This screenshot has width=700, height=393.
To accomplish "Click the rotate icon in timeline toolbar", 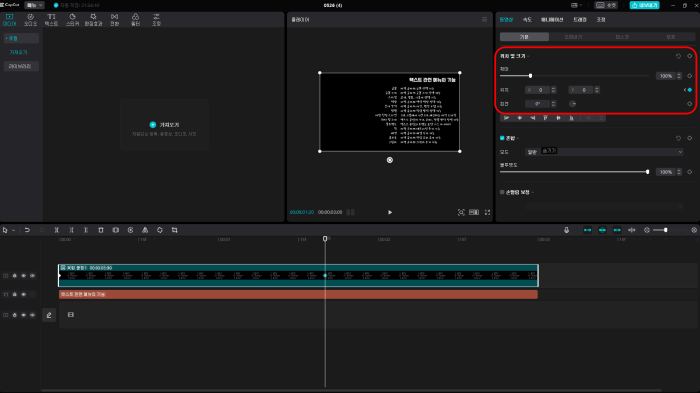I will (x=160, y=230).
